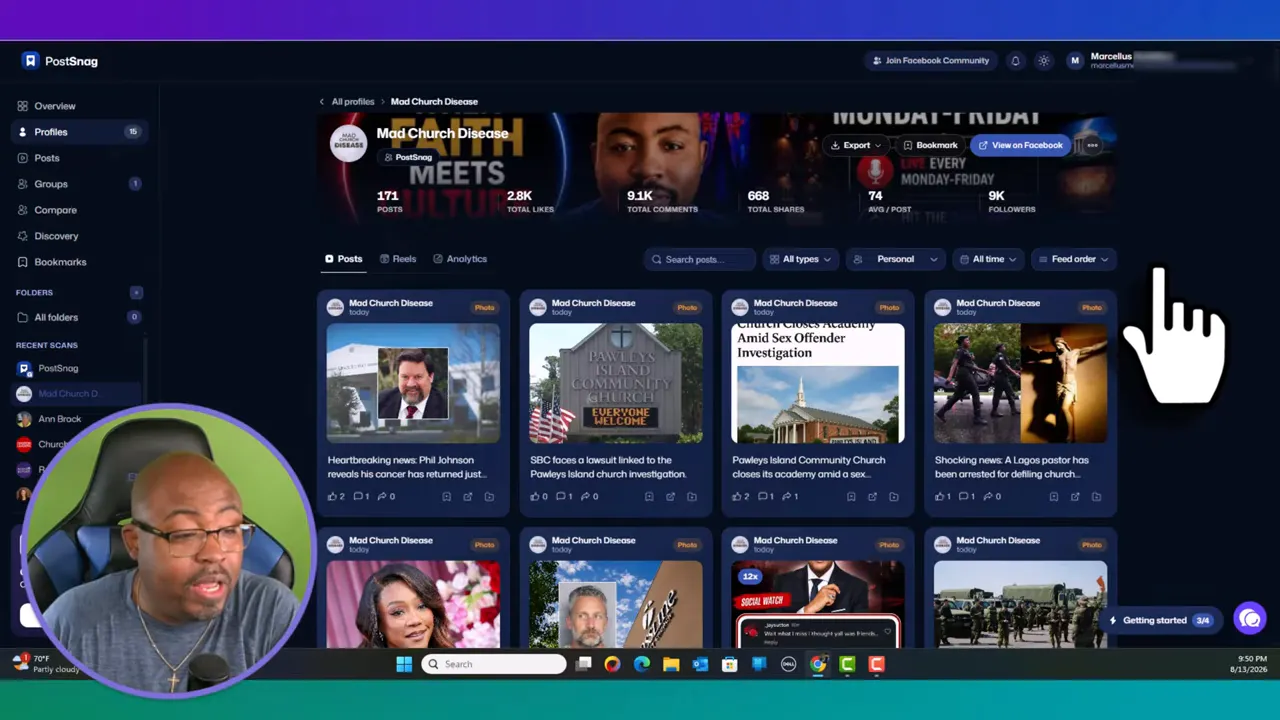Click the Search posts field

point(699,259)
